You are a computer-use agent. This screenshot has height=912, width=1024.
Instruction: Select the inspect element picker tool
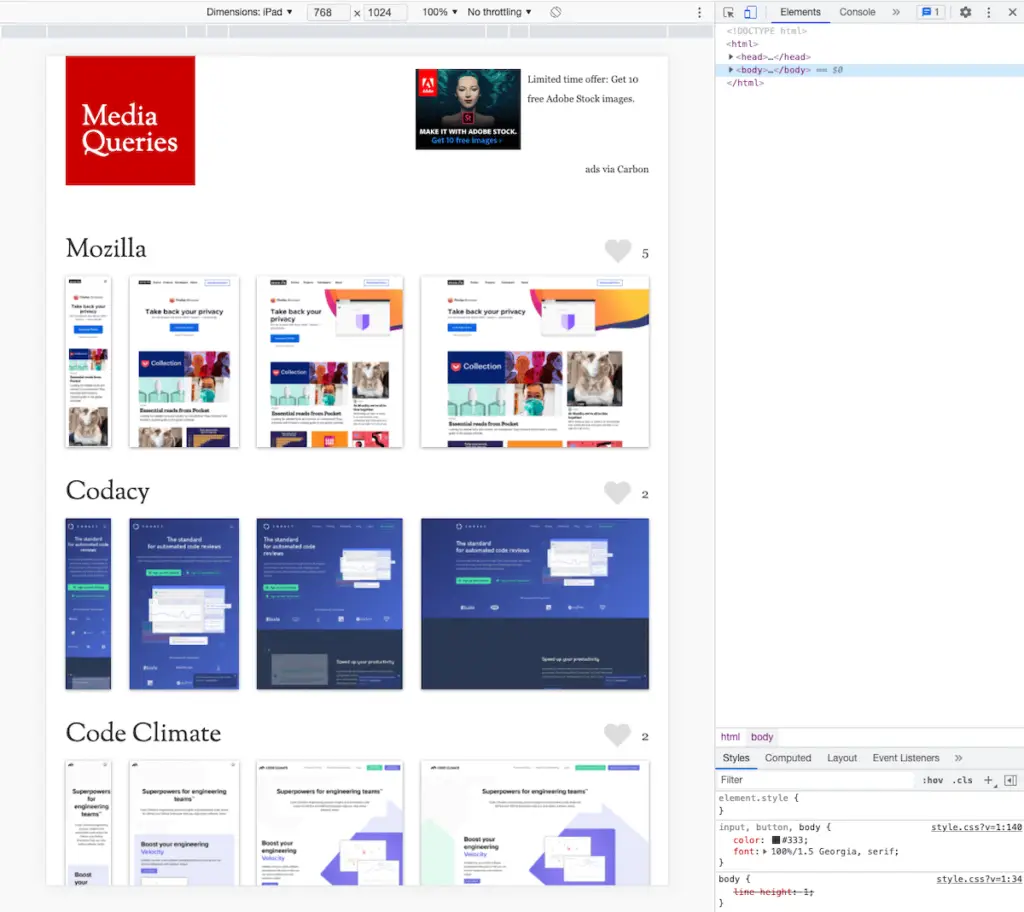730,12
